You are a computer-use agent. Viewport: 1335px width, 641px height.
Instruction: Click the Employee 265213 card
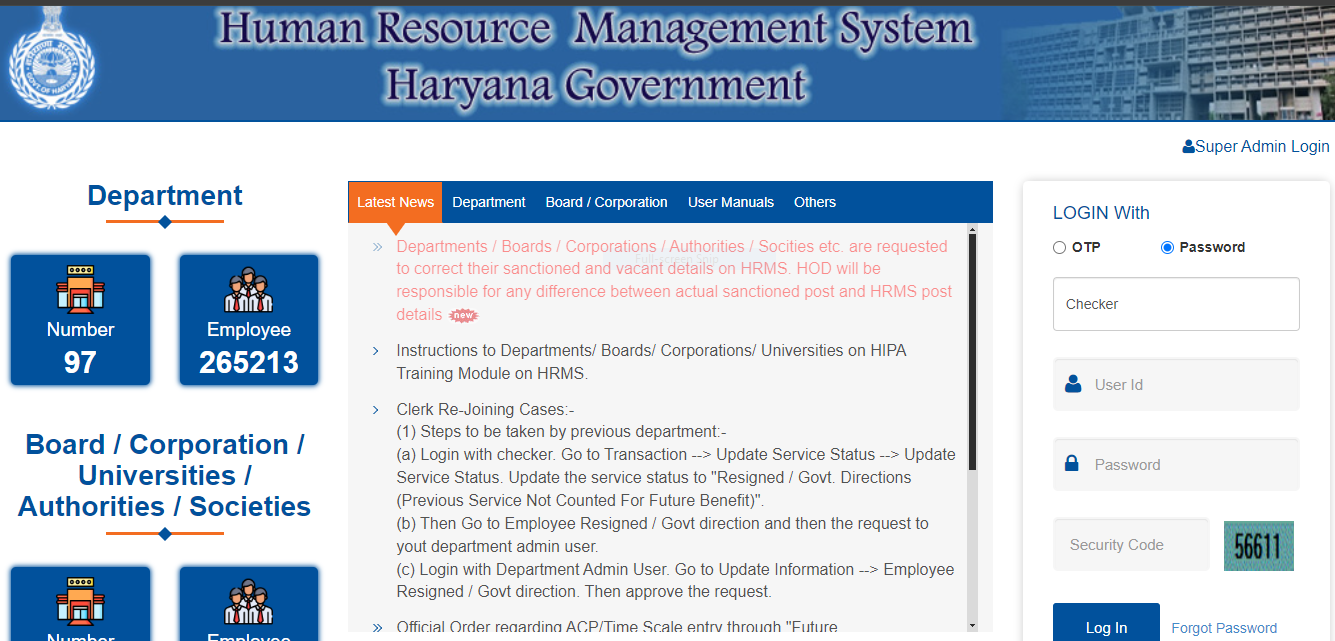tap(249, 320)
